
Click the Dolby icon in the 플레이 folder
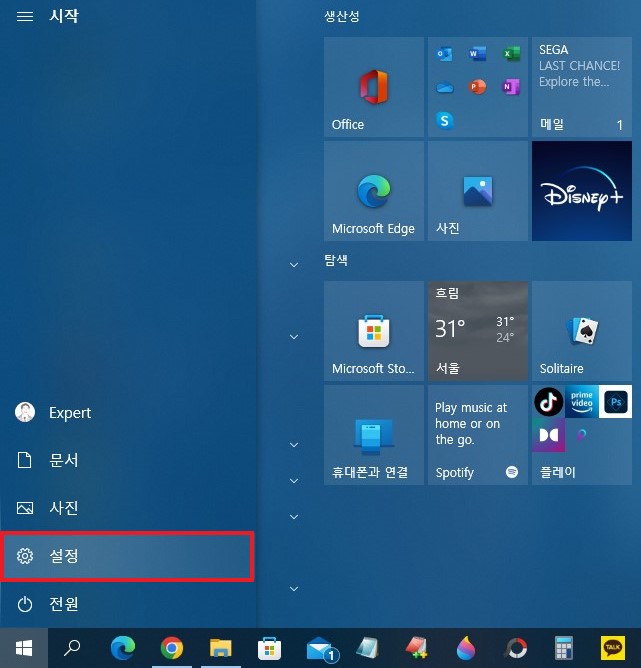(x=549, y=435)
